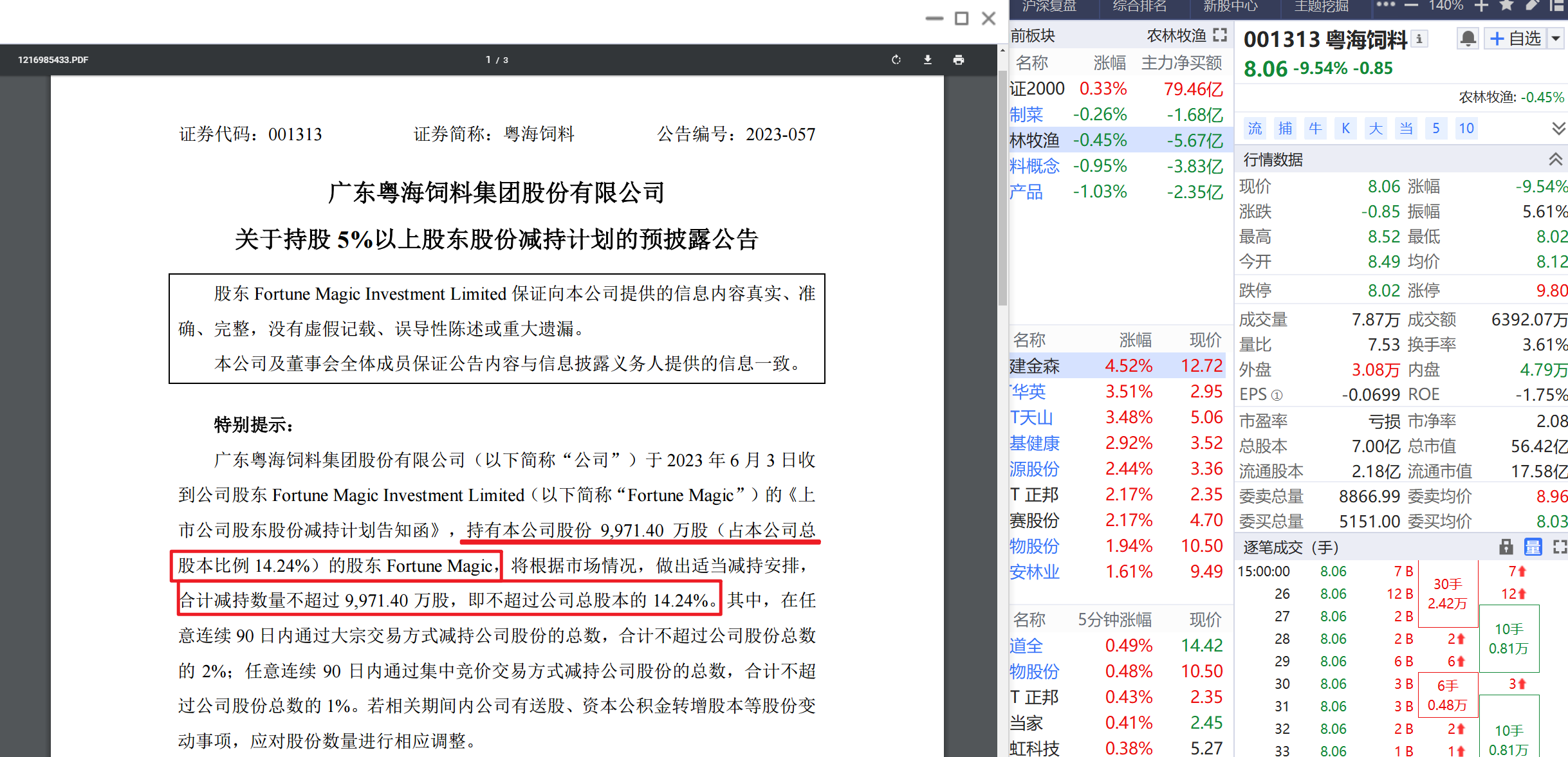
Task: Print the PDF document
Action: coord(959,60)
